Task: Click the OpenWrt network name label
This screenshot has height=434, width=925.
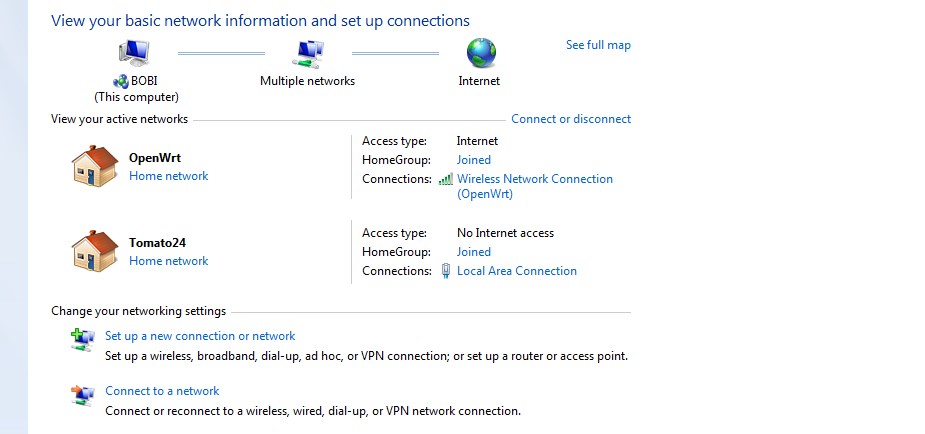Action: pos(154,158)
